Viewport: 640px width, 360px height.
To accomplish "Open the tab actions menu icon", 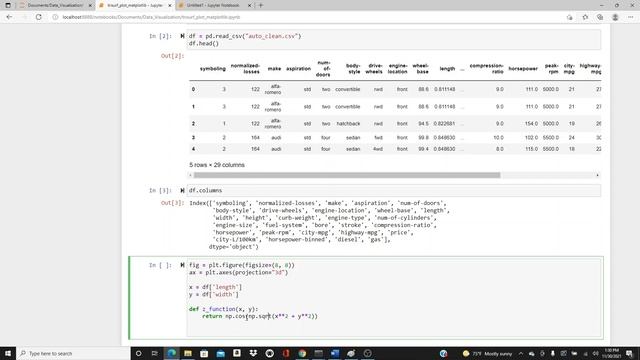I will tap(8, 5).
